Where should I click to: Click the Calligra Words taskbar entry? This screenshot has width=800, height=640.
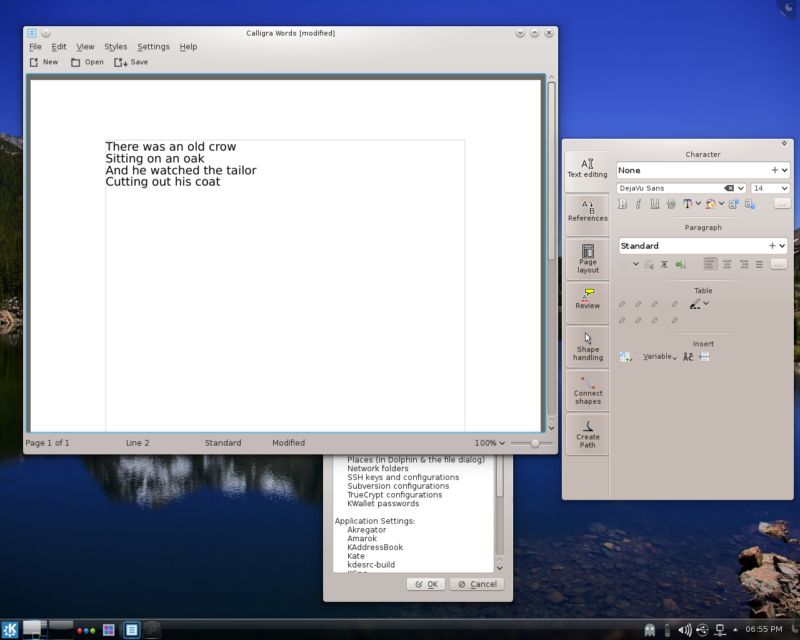[131, 630]
